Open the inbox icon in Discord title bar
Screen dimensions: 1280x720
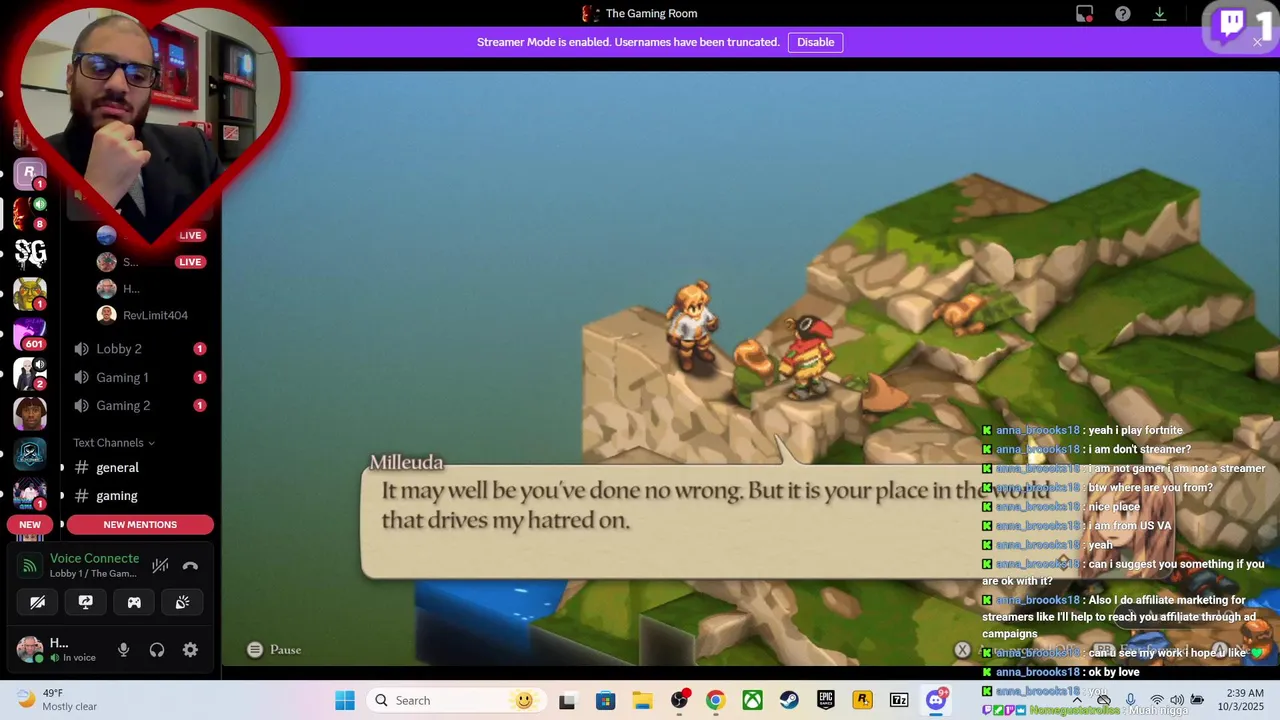coord(1085,13)
